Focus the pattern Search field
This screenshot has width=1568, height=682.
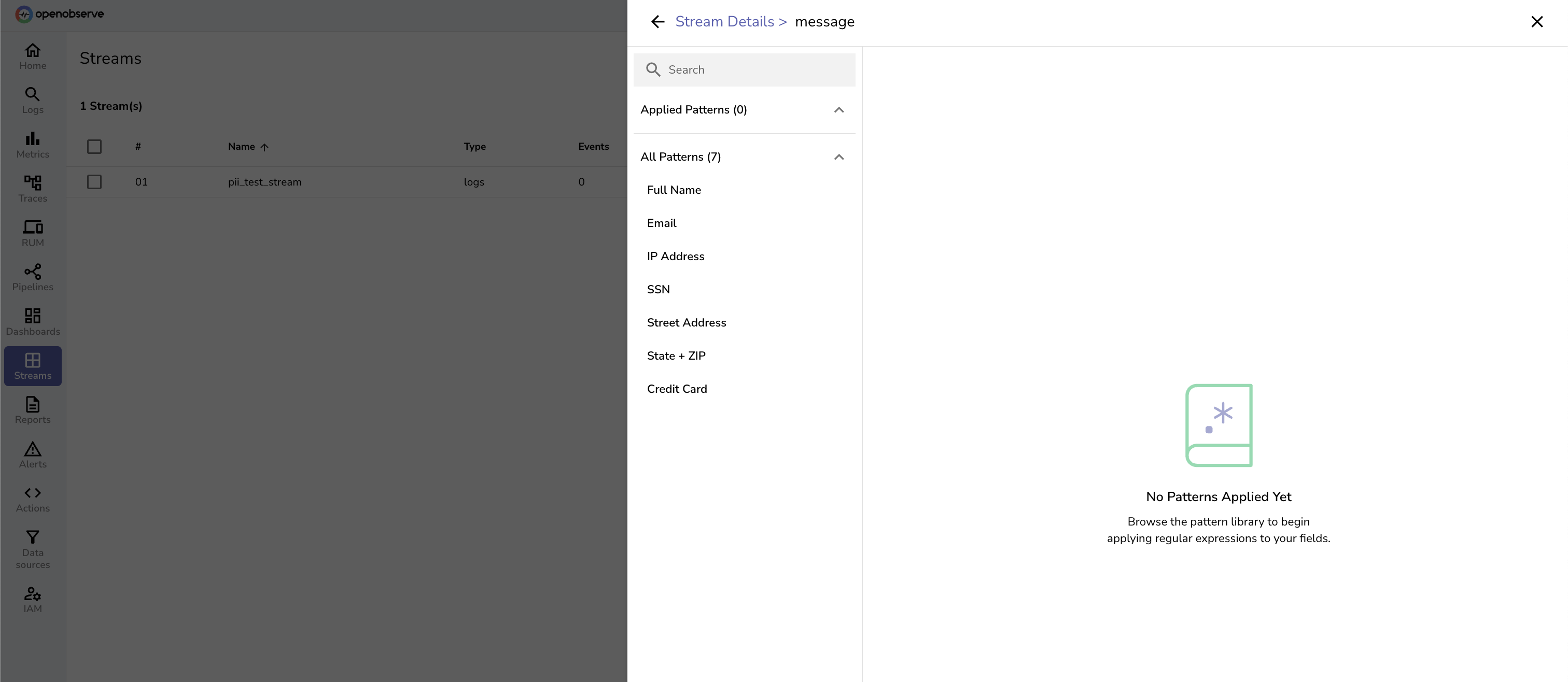tap(755, 70)
